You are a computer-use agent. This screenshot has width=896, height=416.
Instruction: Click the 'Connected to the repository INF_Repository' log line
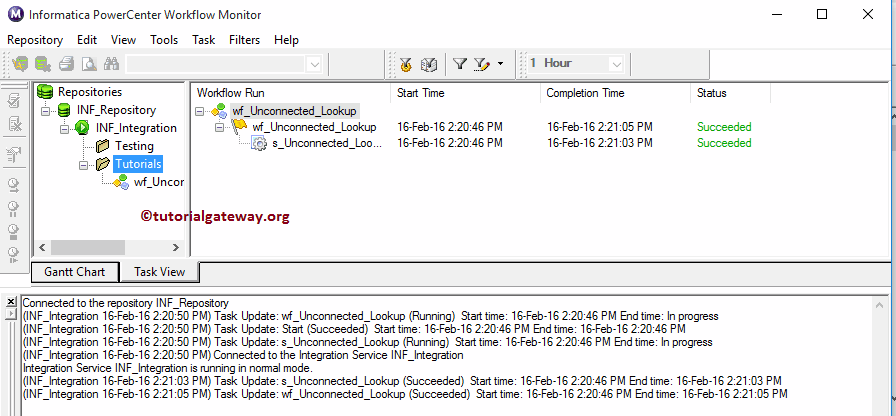click(x=125, y=303)
